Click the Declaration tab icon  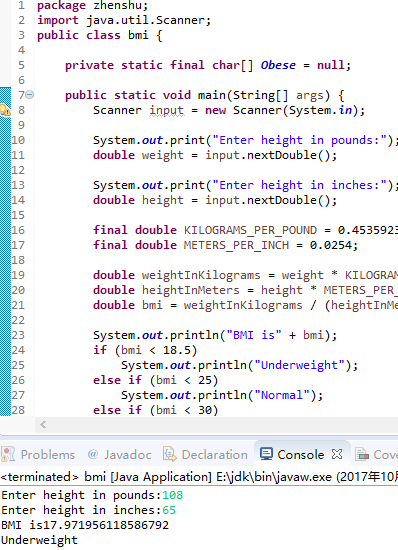(170, 454)
